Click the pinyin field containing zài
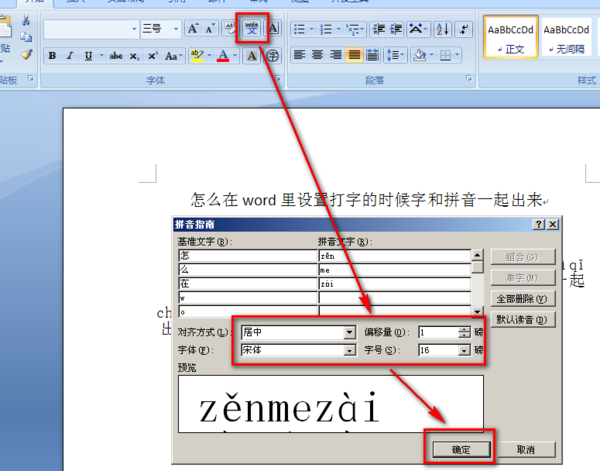The width and height of the screenshot is (600, 471). click(395, 284)
